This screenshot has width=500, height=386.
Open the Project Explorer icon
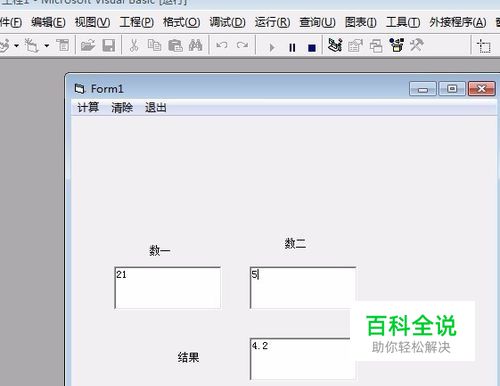335,45
